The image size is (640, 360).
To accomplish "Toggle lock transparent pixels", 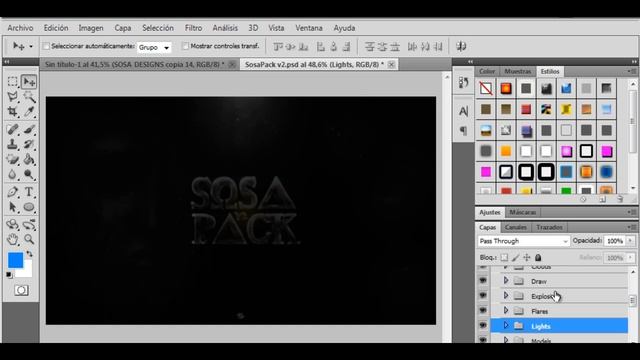I will click(x=504, y=258).
